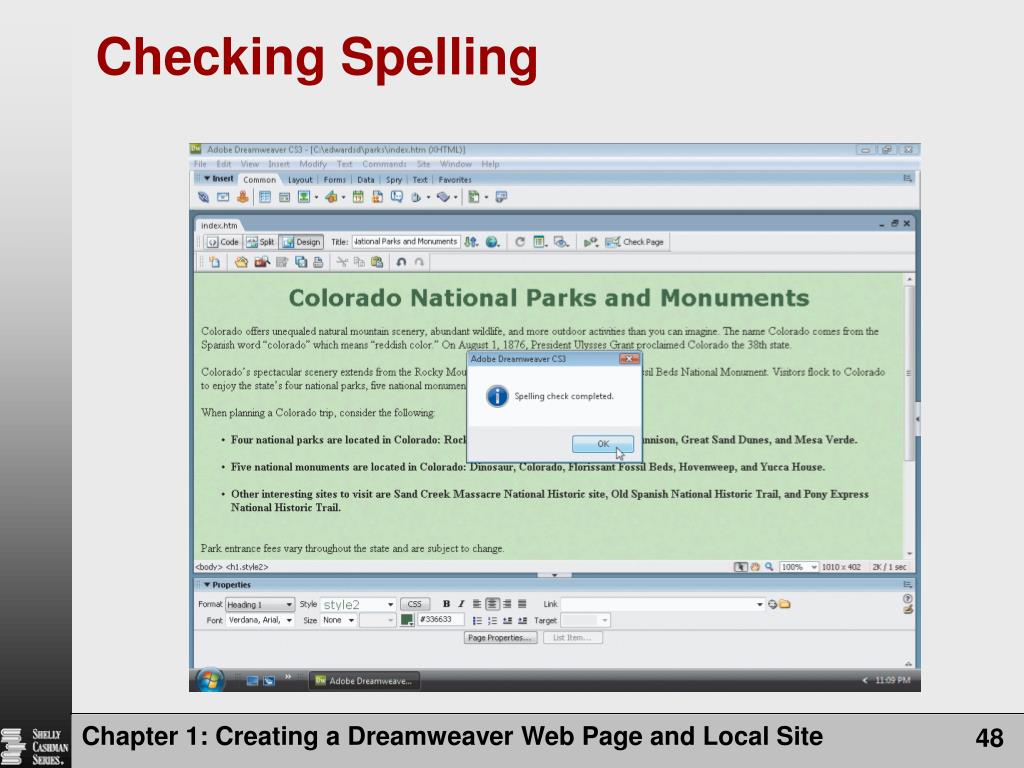
Task: Click the Hyperlink icon in Insert bar
Action: tap(203, 197)
